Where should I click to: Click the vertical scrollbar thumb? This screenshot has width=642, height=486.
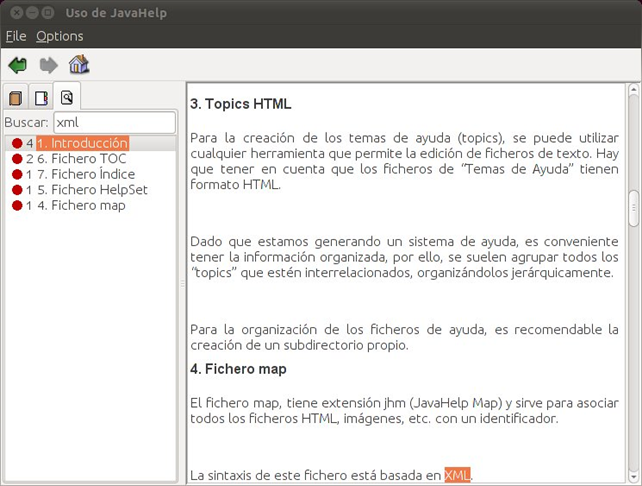[633, 208]
